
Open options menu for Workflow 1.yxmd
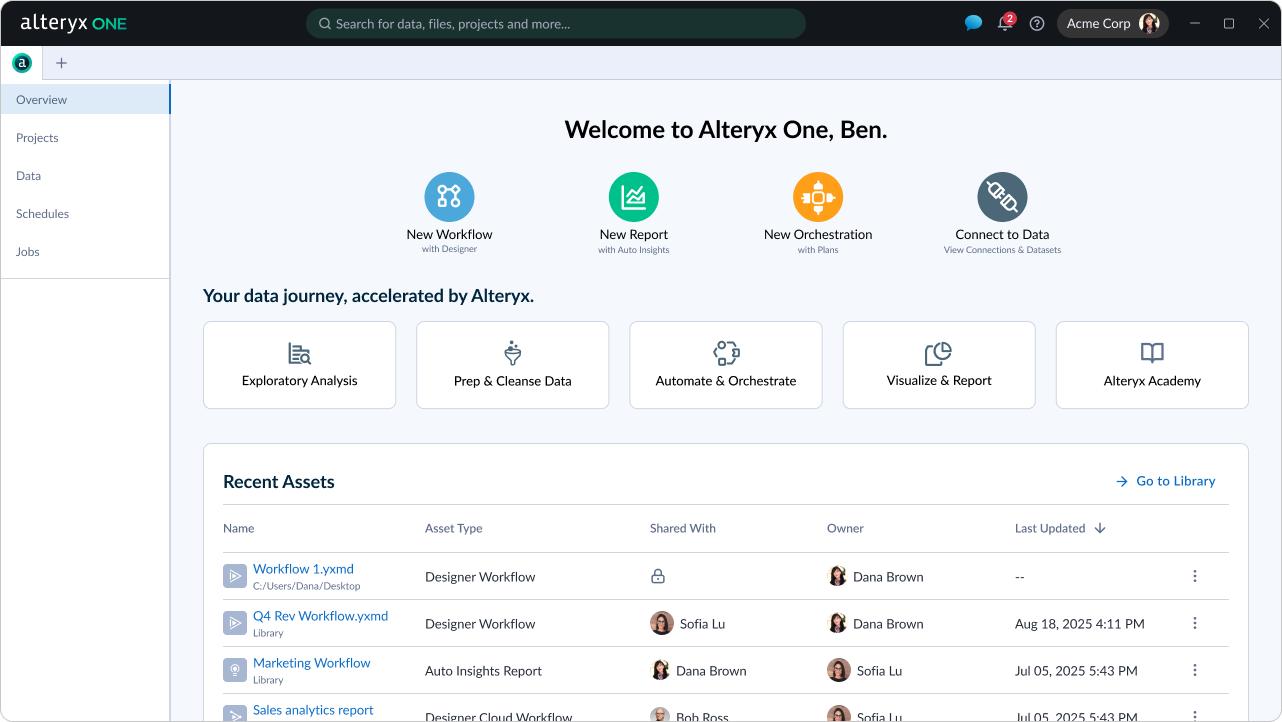[x=1194, y=576]
